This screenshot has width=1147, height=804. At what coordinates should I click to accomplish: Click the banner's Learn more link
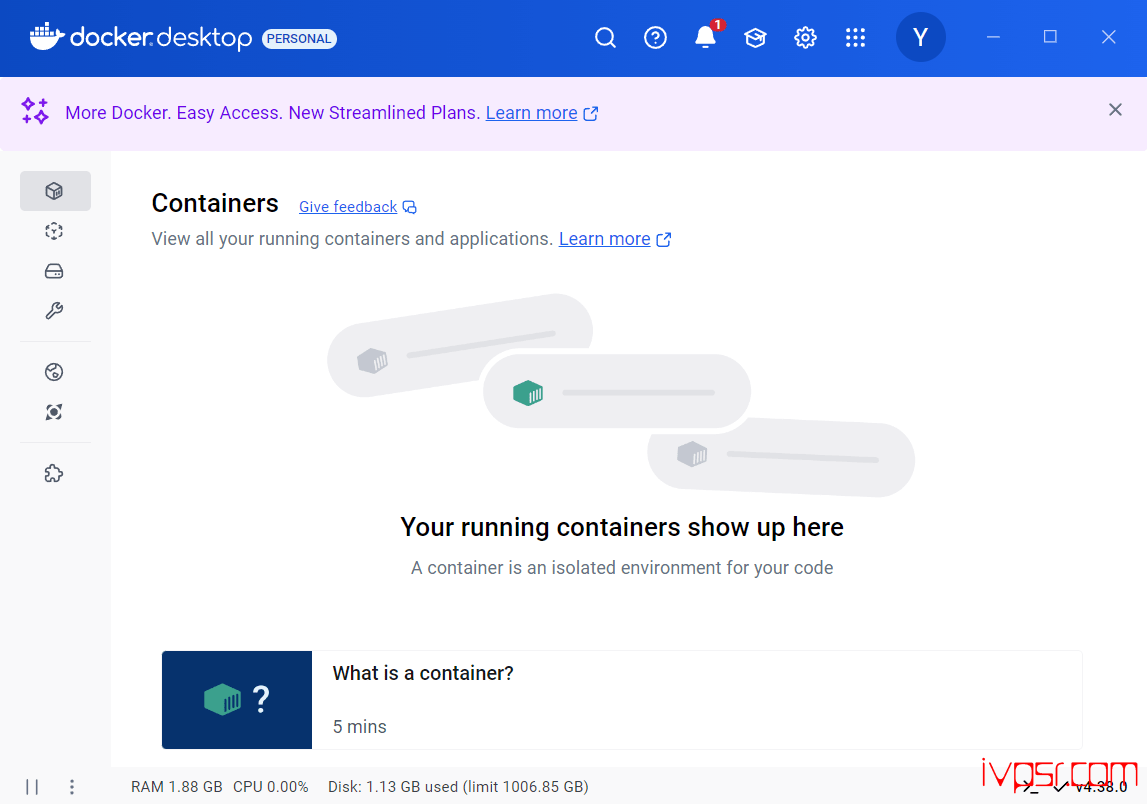click(532, 113)
